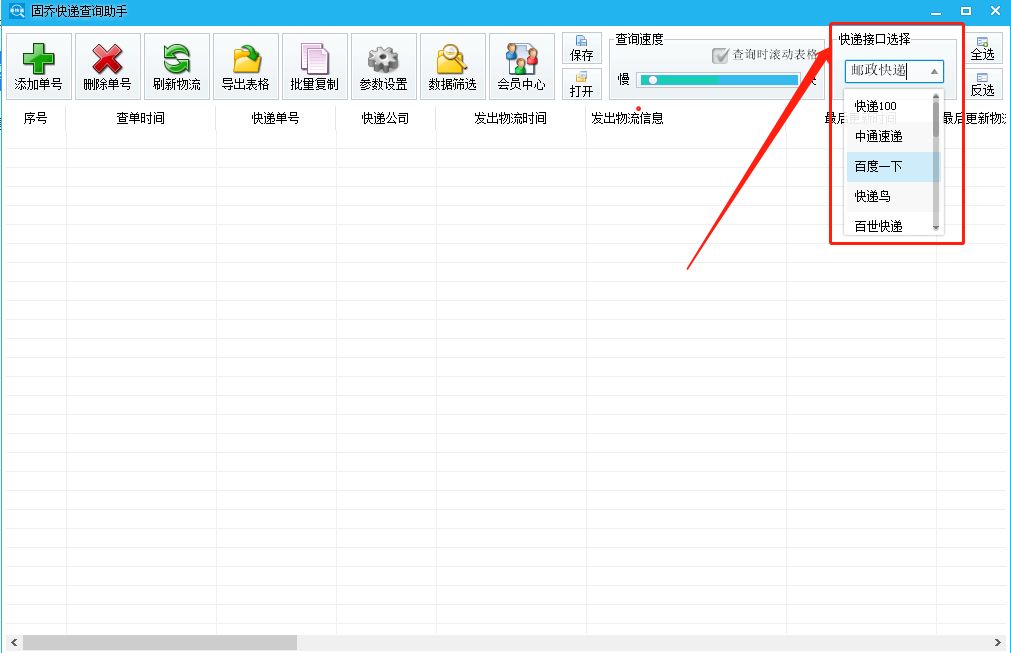Click horizontal scrollbar right arrow
The height and width of the screenshot is (653, 1011).
997,642
